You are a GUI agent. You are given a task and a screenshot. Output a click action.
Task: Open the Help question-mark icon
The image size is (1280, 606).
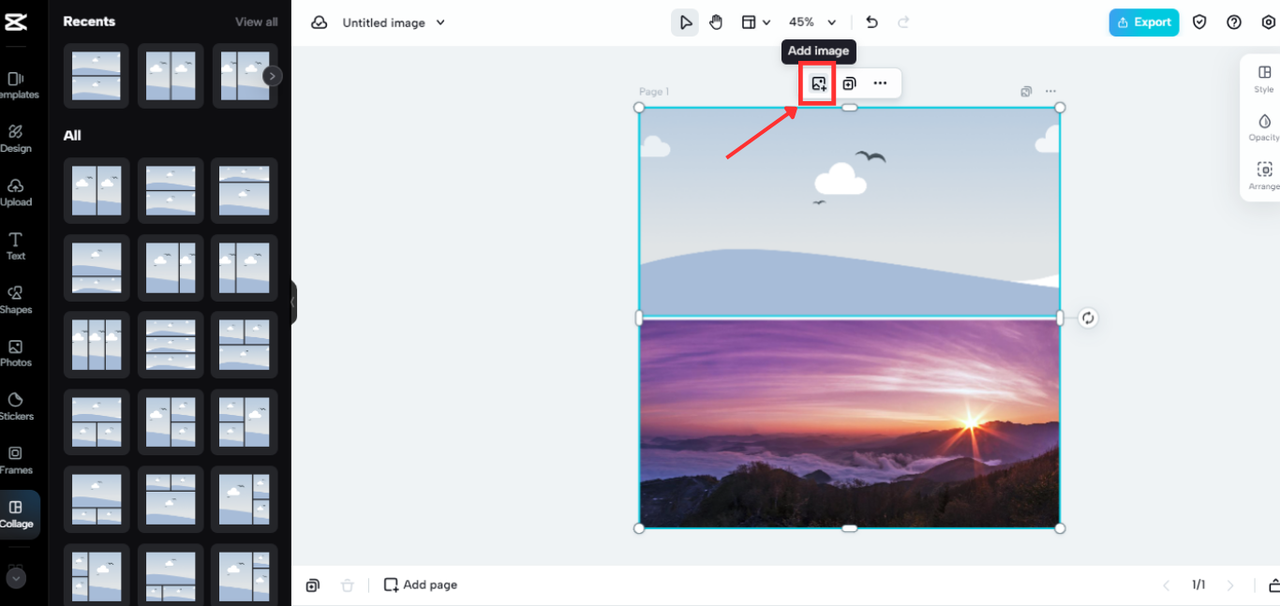click(x=1234, y=22)
